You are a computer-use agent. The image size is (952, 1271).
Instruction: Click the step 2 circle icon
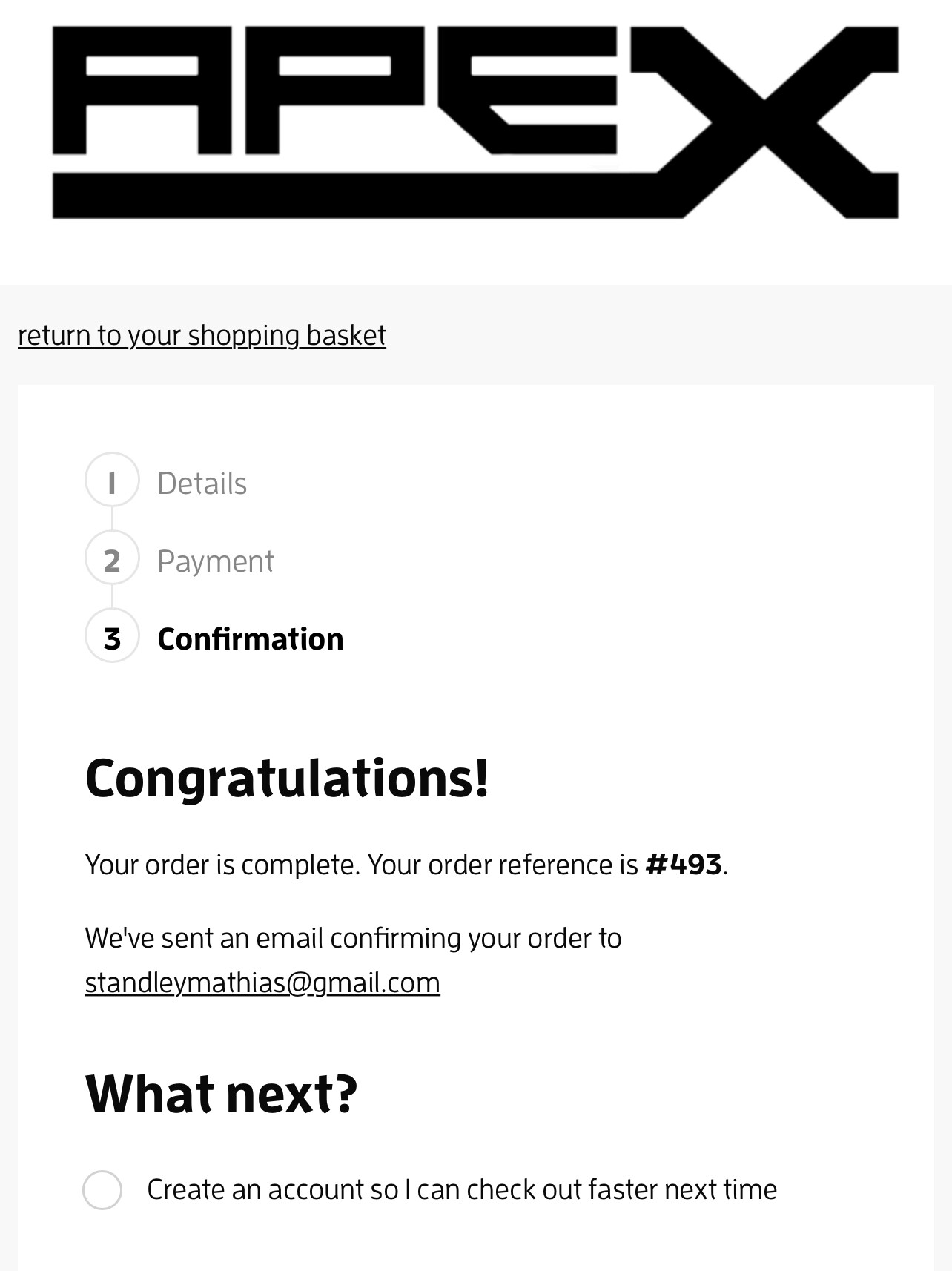point(112,558)
